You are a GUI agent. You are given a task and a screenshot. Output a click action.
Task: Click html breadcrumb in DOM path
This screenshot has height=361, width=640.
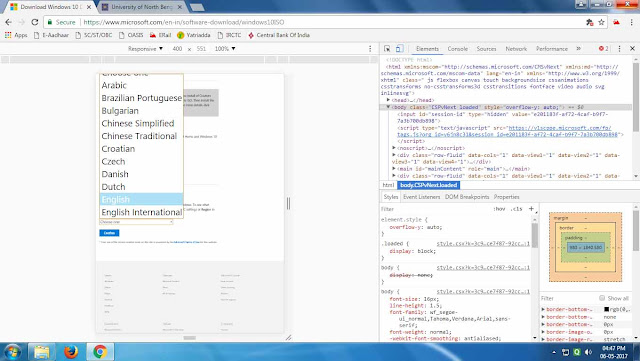(x=388, y=185)
